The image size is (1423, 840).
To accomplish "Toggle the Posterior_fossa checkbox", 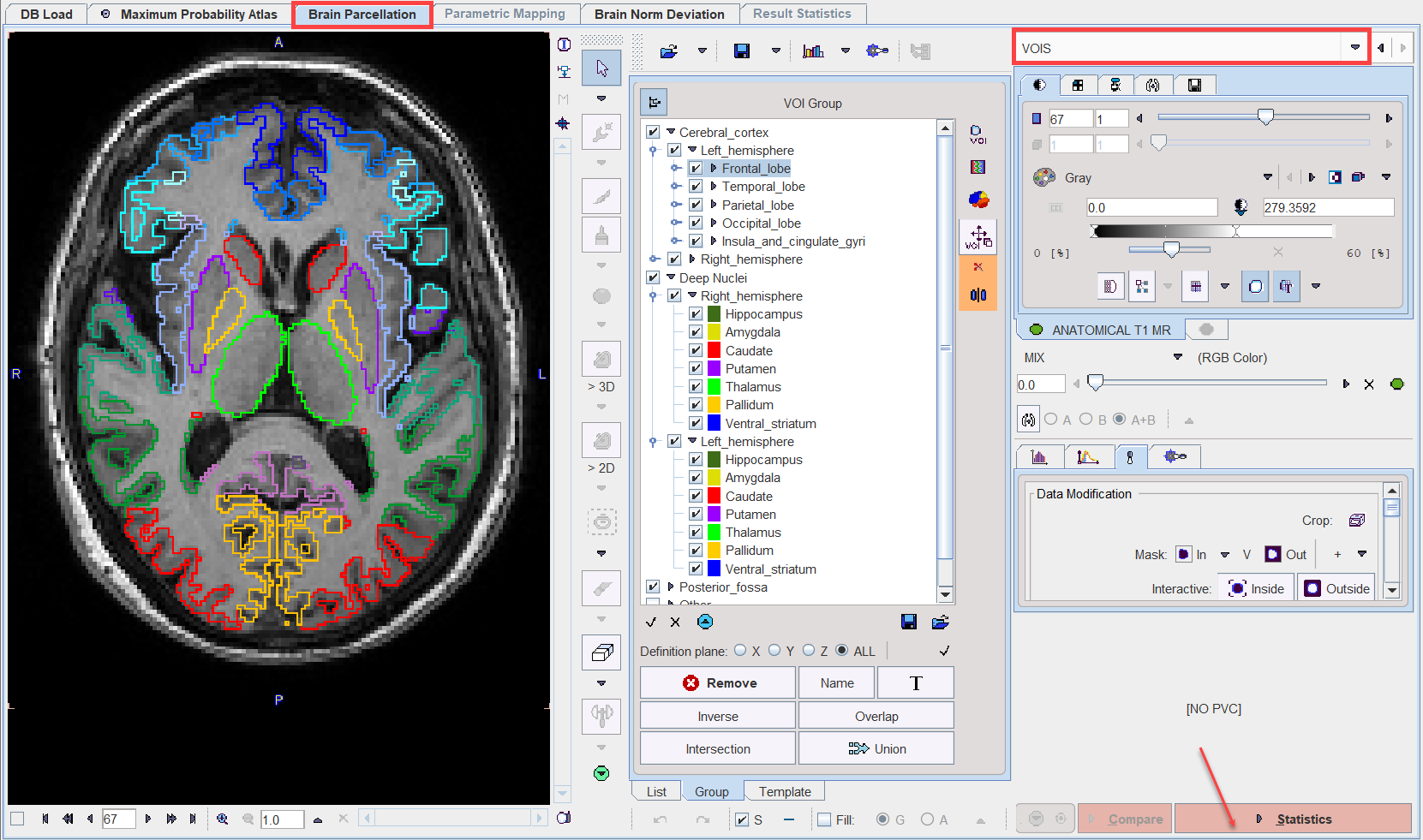I will point(654,587).
